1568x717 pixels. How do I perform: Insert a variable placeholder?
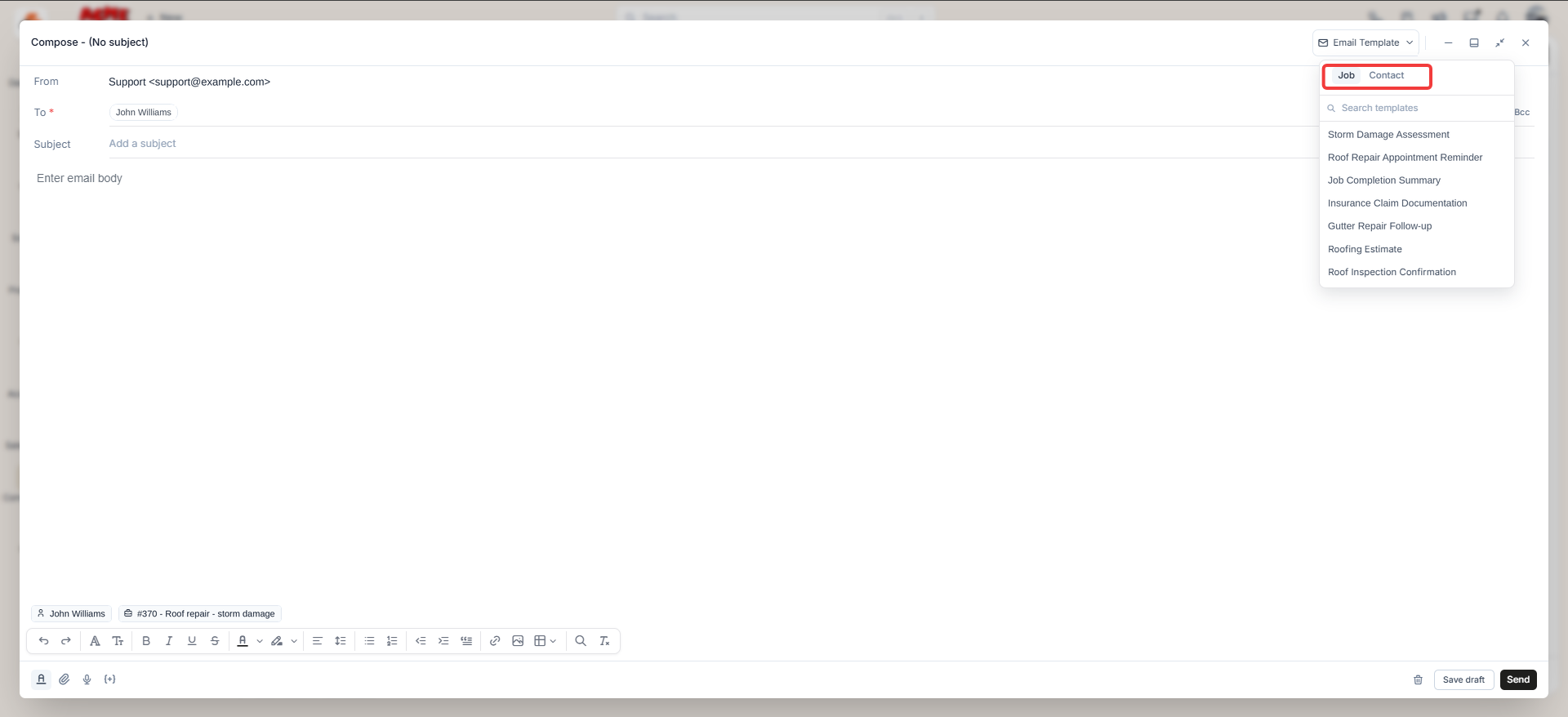[x=110, y=679]
